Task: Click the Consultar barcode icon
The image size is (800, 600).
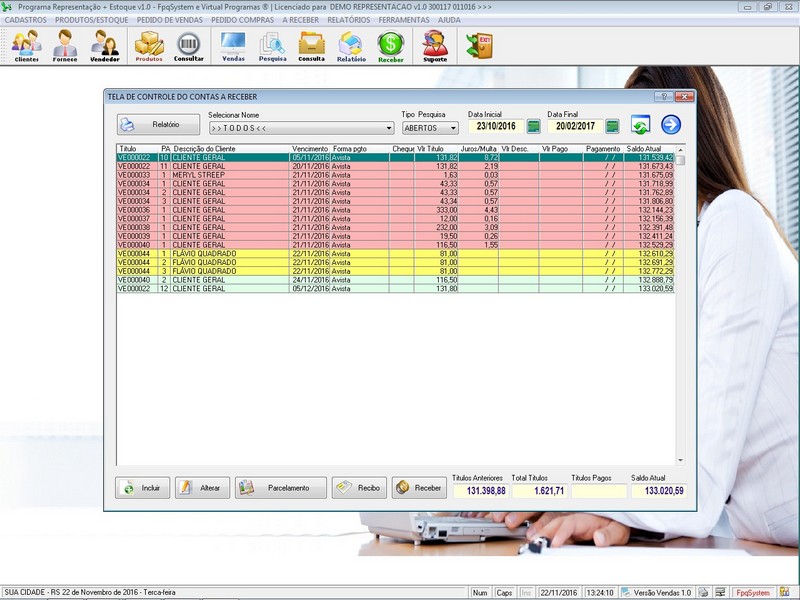Action: click(x=188, y=45)
